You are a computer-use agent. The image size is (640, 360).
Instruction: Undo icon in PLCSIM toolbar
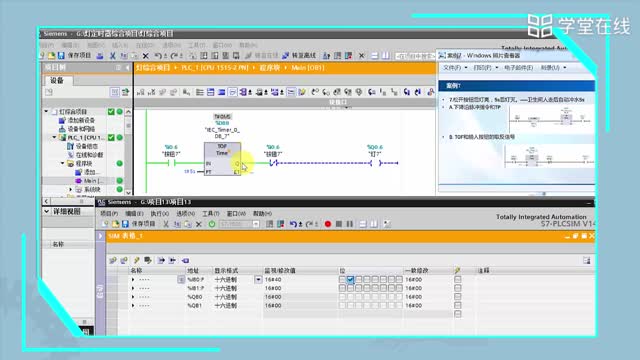(293, 224)
